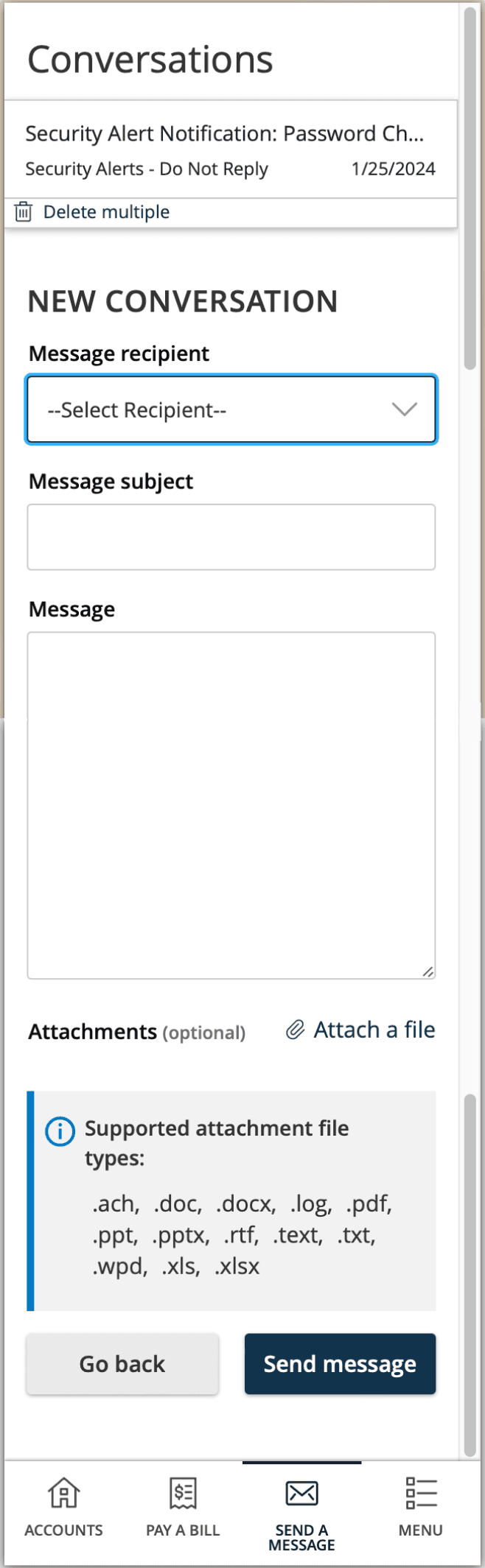Click inside the Message text area

tap(231, 805)
